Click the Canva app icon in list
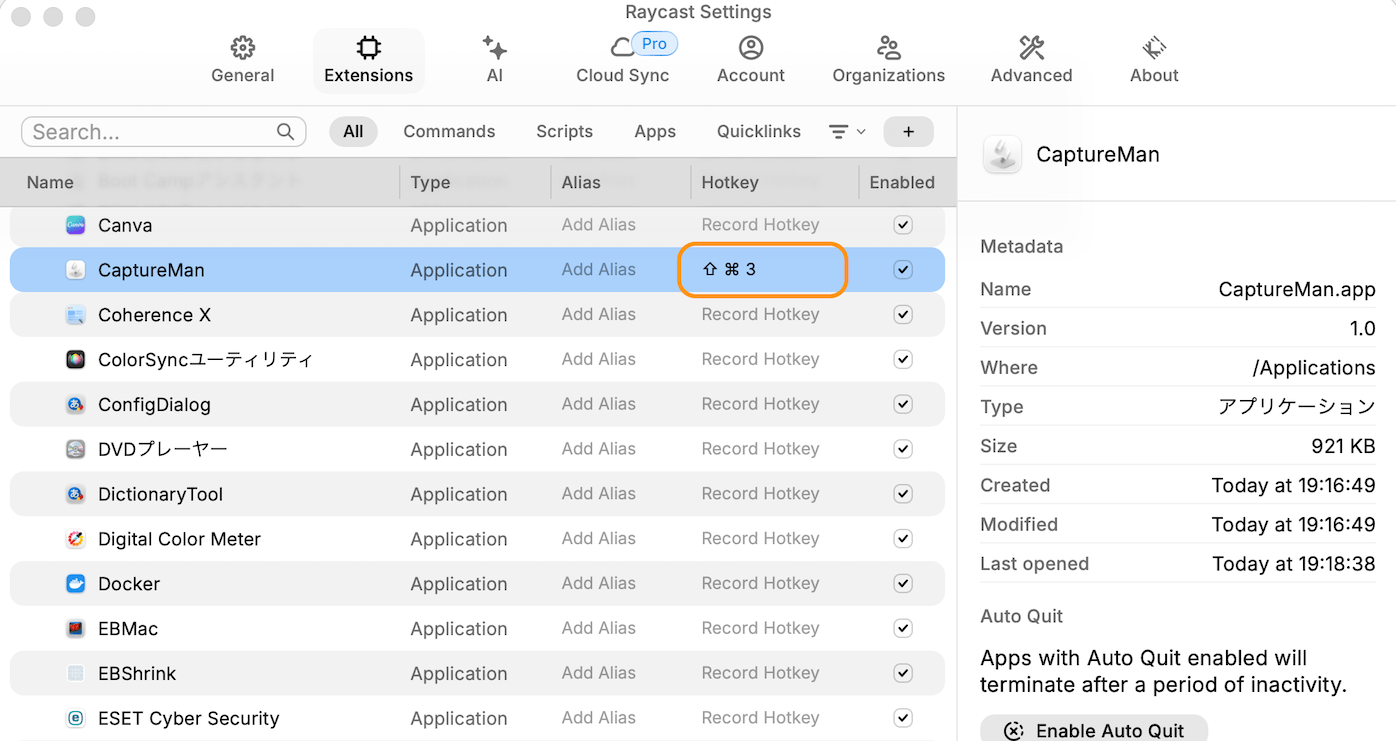Image resolution: width=1396 pixels, height=741 pixels. point(76,225)
